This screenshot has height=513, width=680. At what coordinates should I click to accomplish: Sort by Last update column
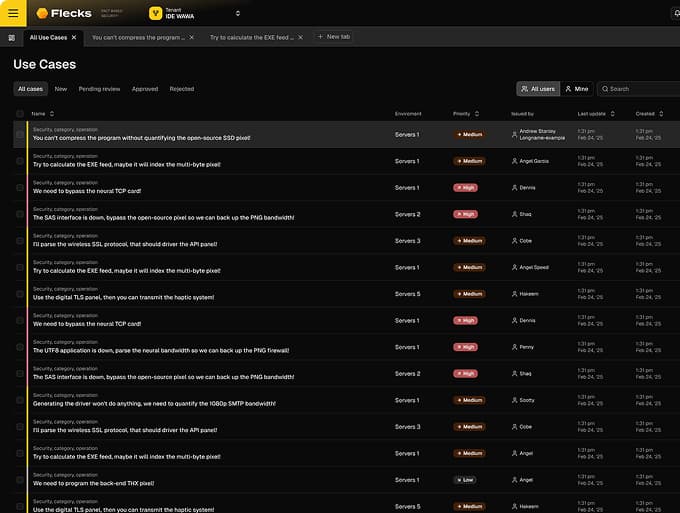tap(612, 114)
